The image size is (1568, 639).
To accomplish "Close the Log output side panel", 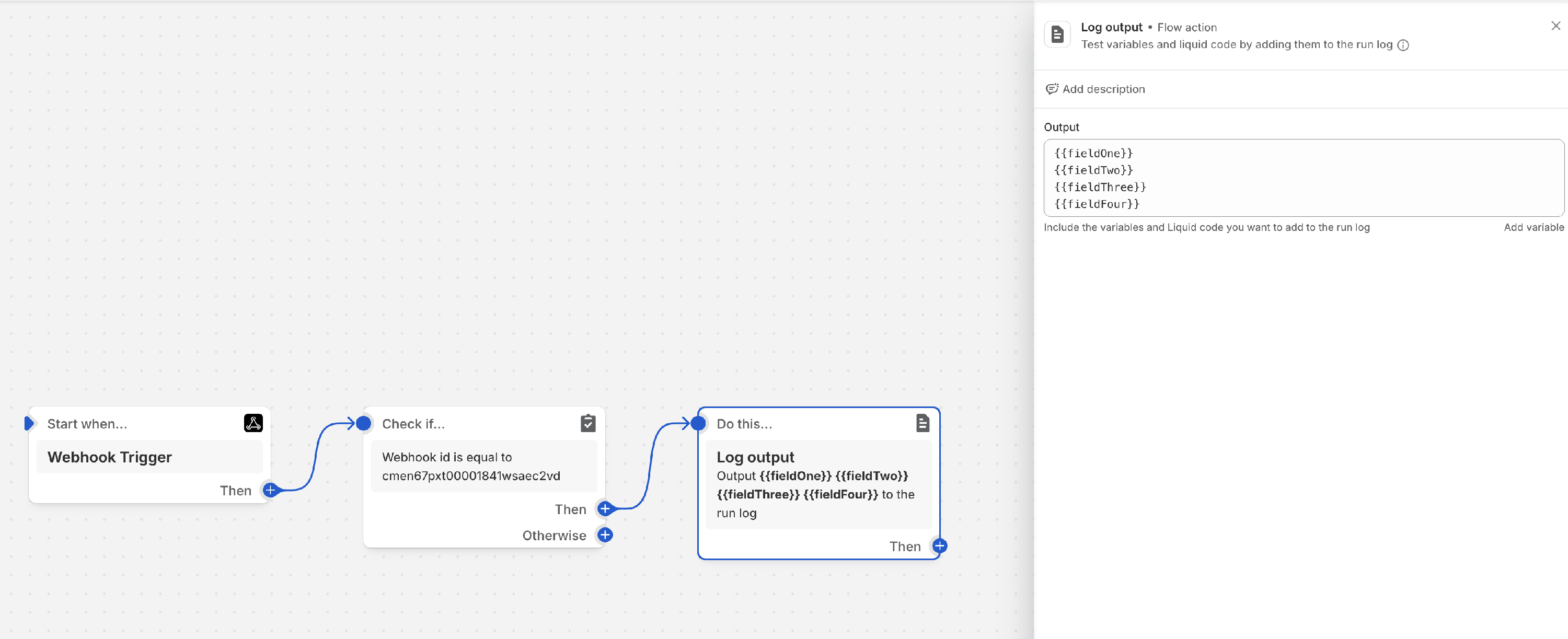I will [x=1555, y=26].
